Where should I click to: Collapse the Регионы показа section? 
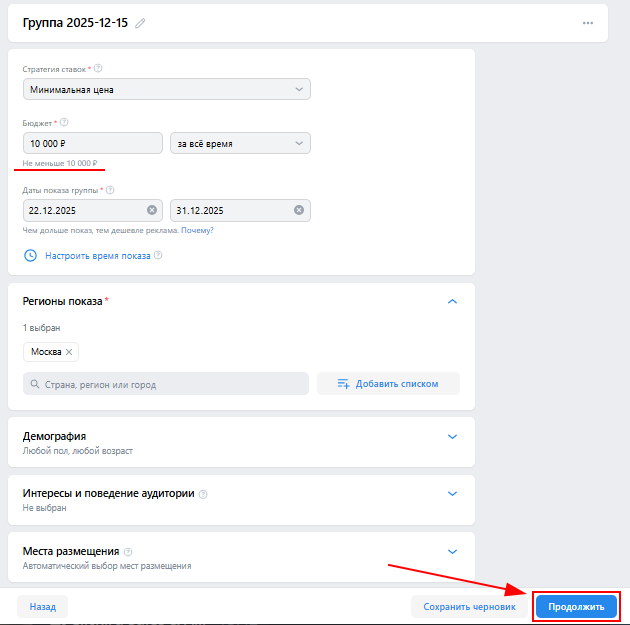452,301
